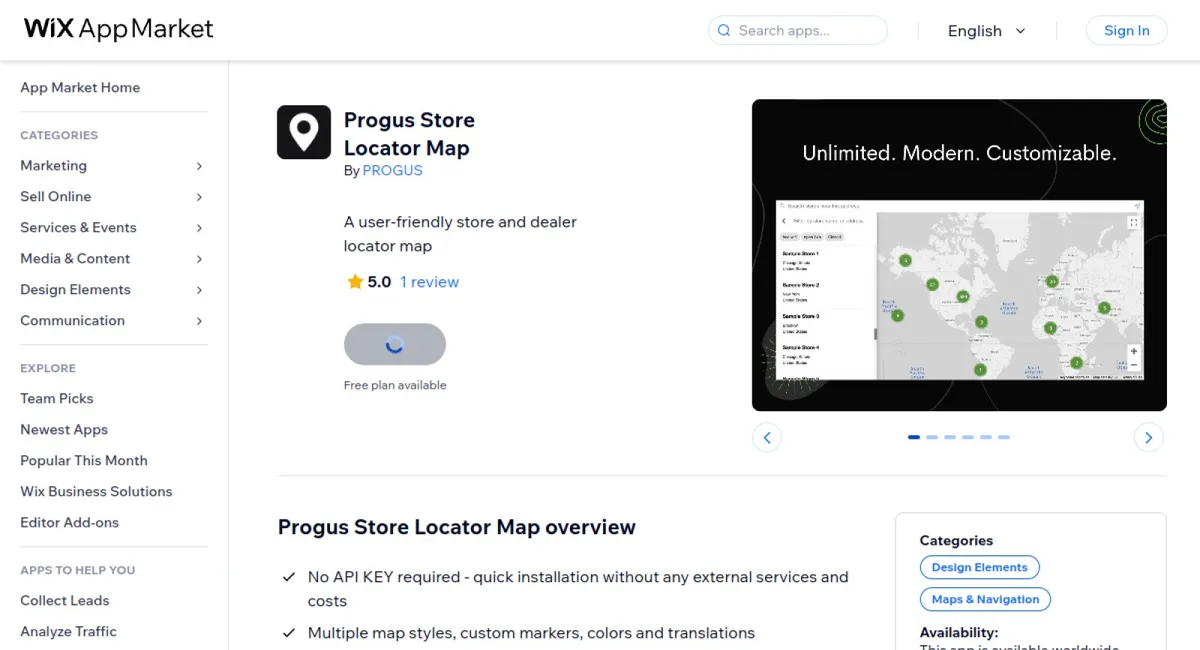This screenshot has width=1200, height=650.
Task: Click the 'Free plan available' text
Action: click(x=395, y=385)
